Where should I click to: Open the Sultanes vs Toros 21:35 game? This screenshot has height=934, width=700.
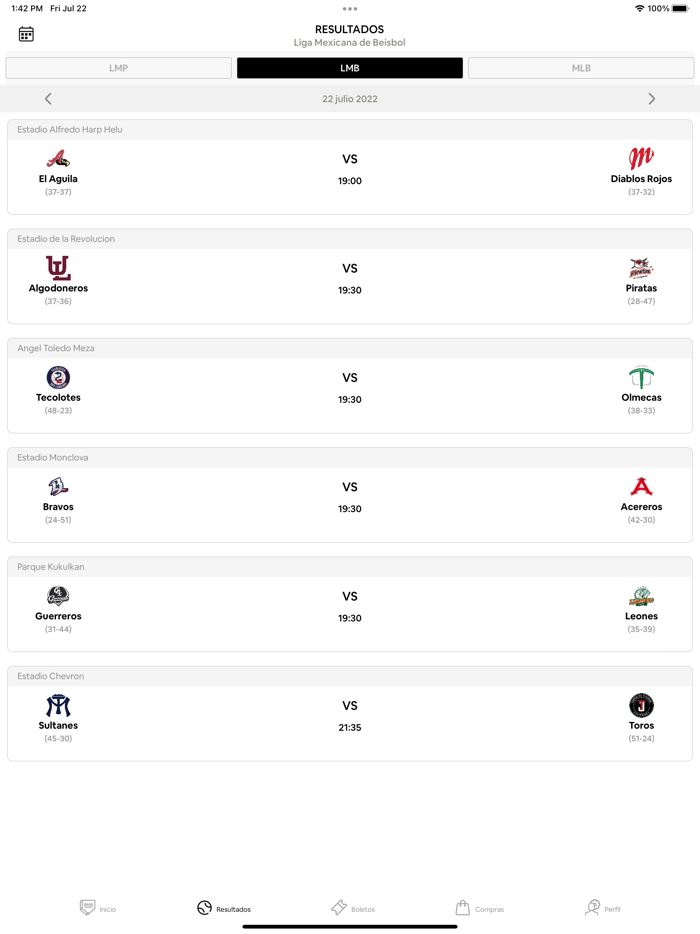[x=350, y=717]
